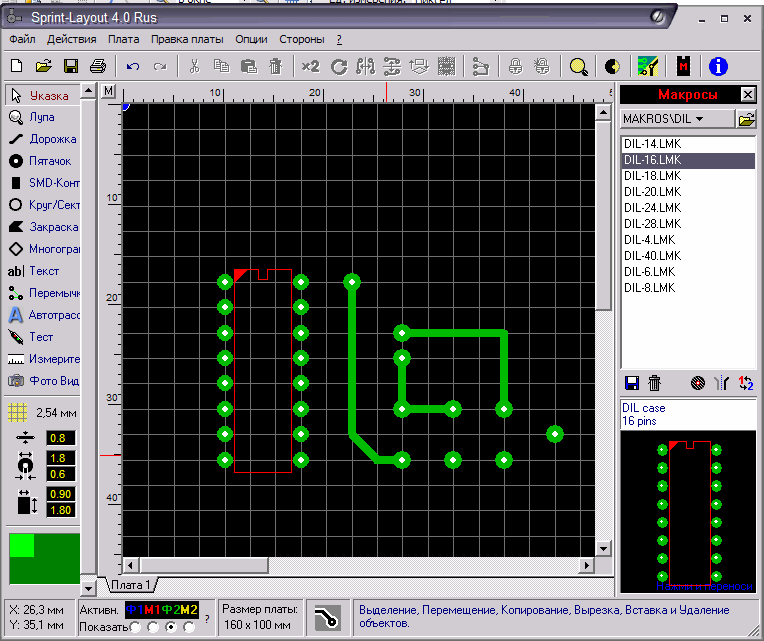Image resolution: width=764 pixels, height=641 pixels.
Task: Select the first Показать layer radio button
Action: point(135,627)
